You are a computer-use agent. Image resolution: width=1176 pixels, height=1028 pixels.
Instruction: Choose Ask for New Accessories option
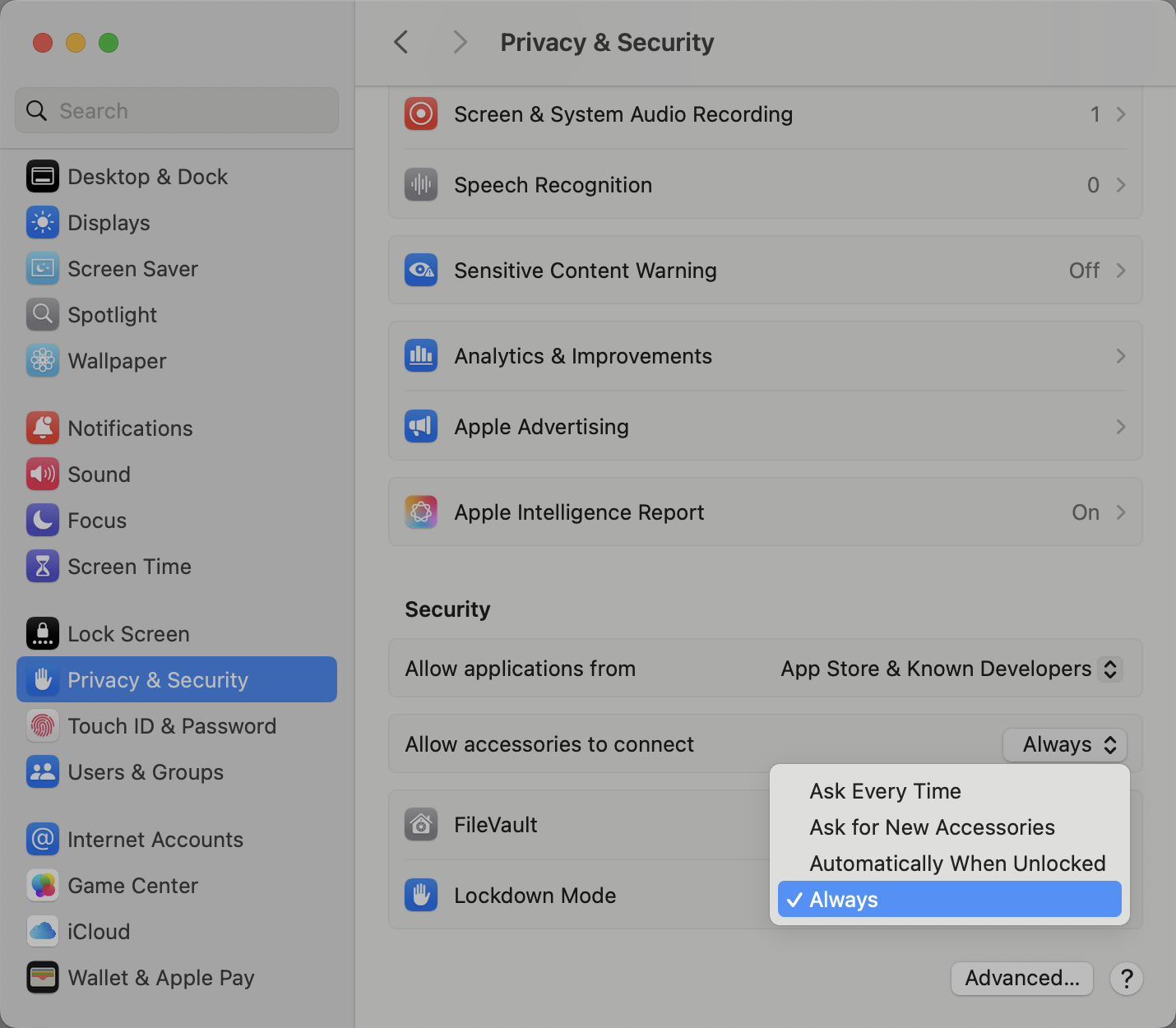point(950,827)
